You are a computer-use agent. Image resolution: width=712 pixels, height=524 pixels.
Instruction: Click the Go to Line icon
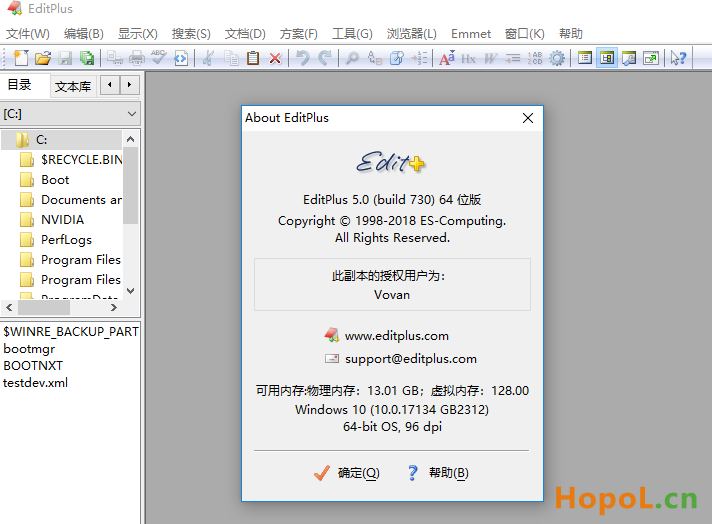pyautogui.click(x=419, y=58)
